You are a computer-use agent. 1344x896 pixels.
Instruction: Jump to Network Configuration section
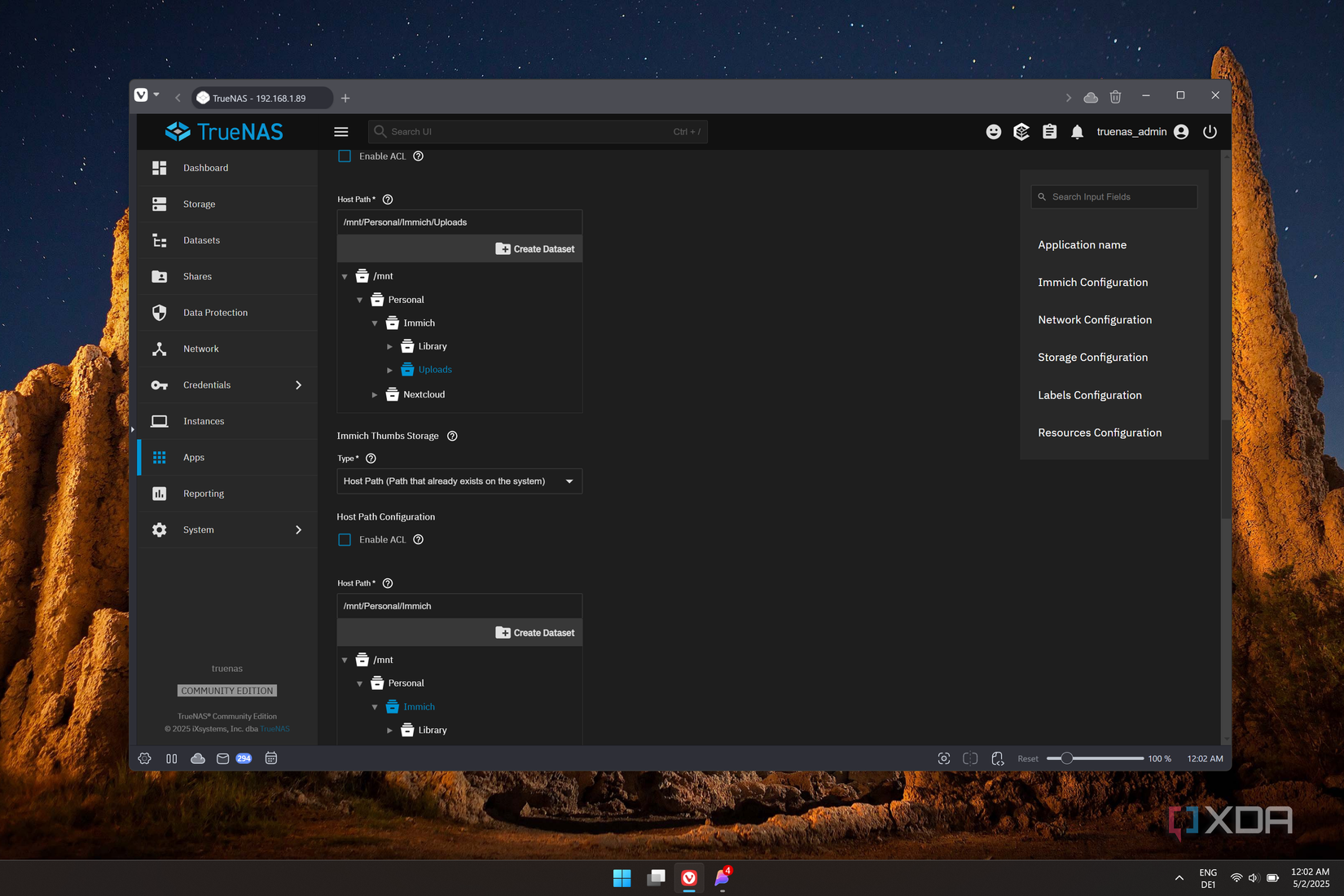coord(1095,320)
